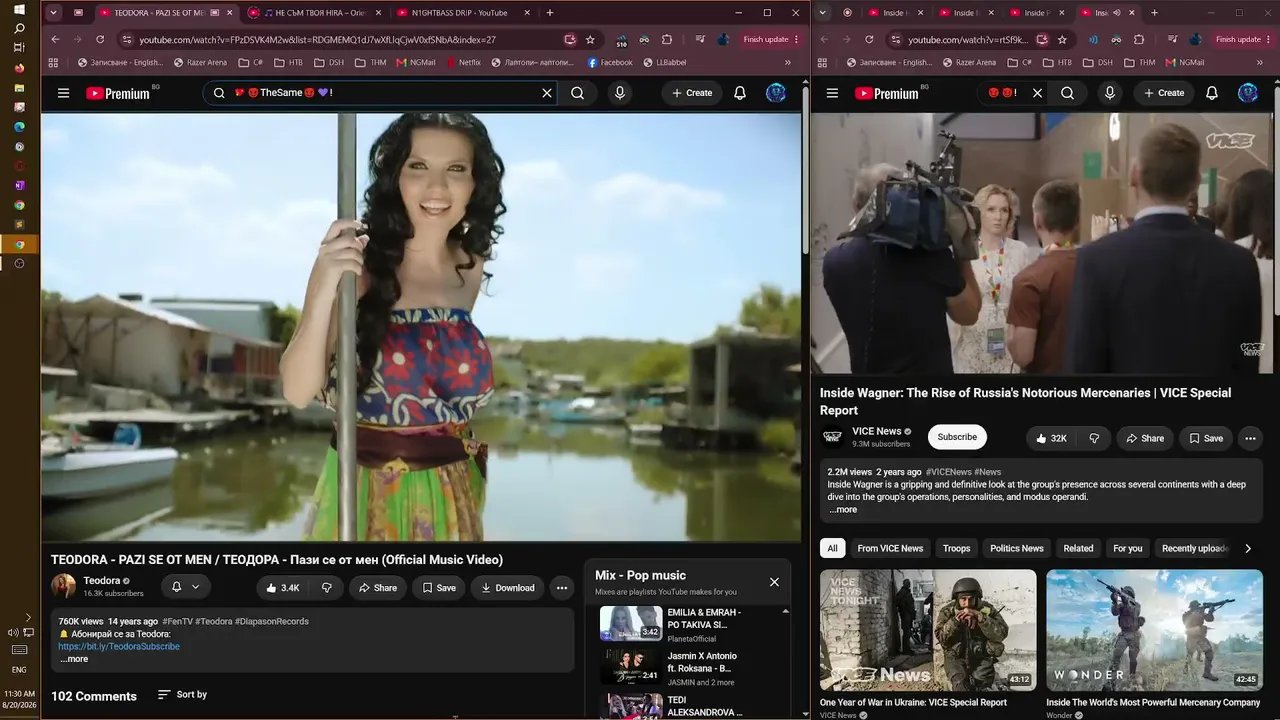Open more actions menu for Inside Wagner video

coord(1250,438)
